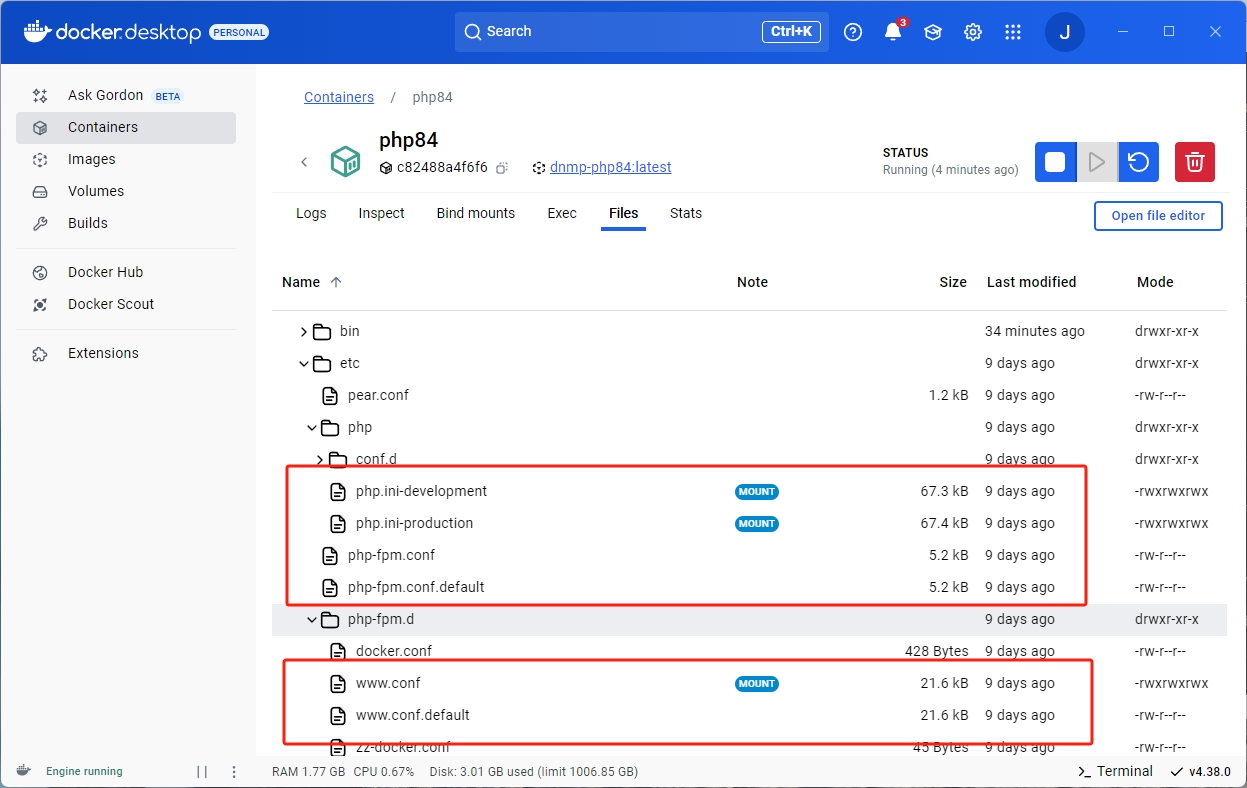Click the Docker Desktop whale logo
This screenshot has width=1247, height=788.
(36, 31)
